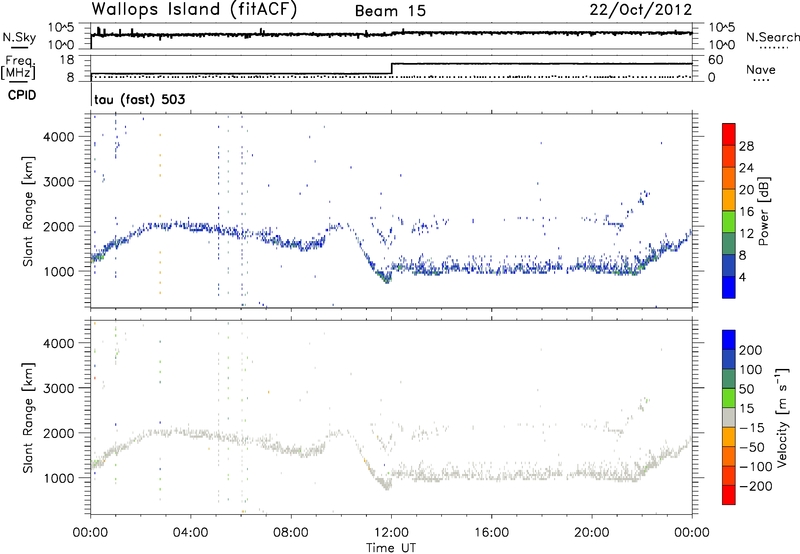Select the 'Beam 15' label

(390, 11)
